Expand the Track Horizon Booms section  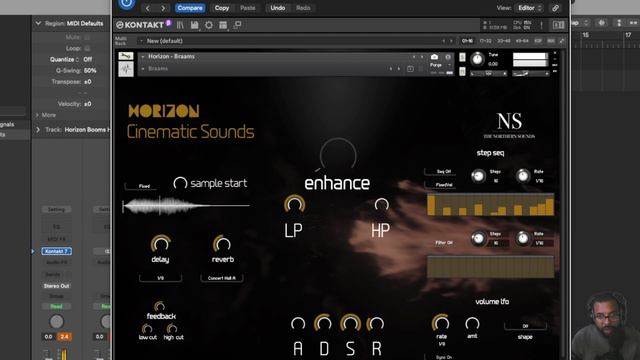[38, 130]
